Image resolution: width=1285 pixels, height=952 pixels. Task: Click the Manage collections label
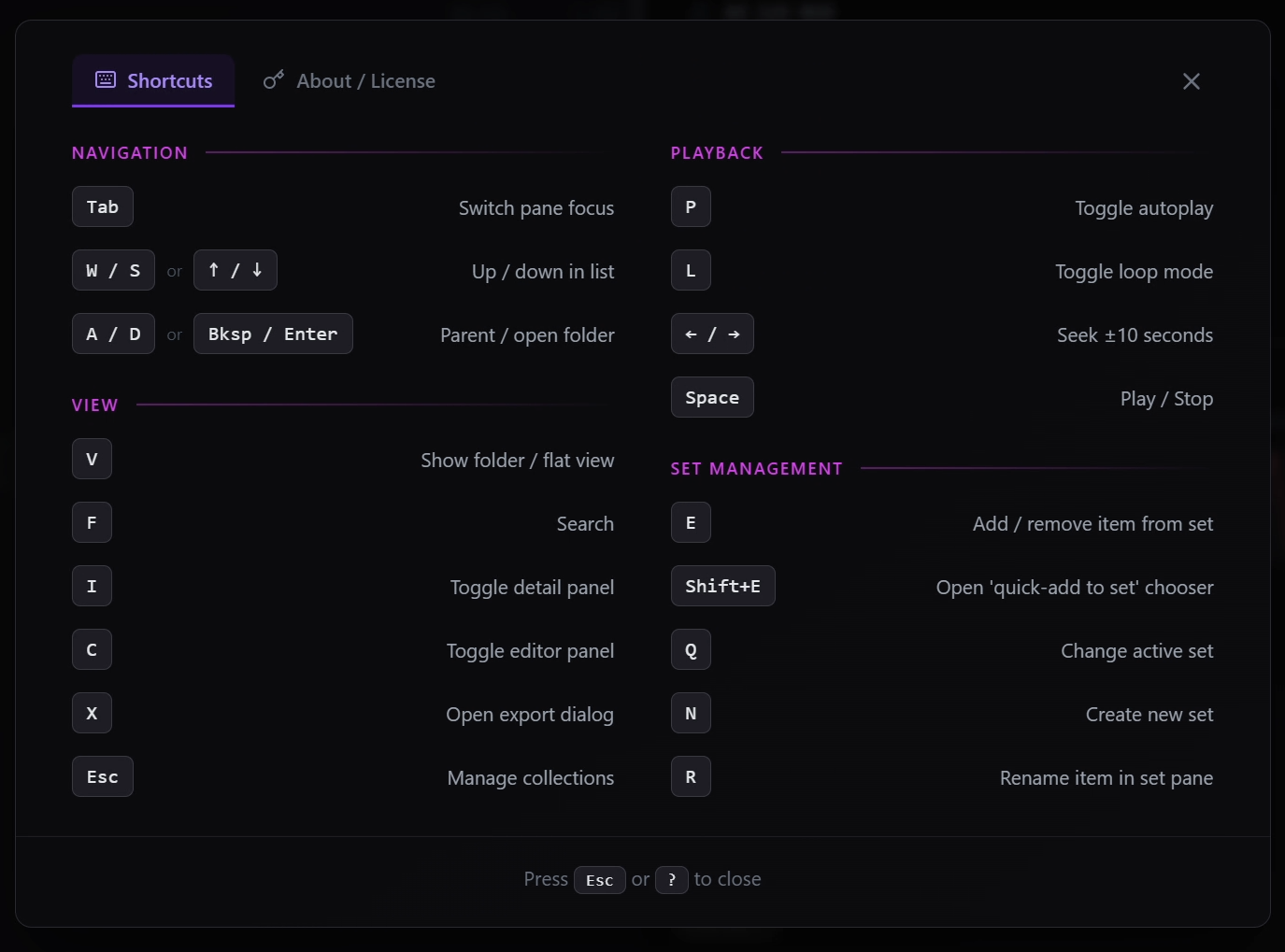[530, 778]
